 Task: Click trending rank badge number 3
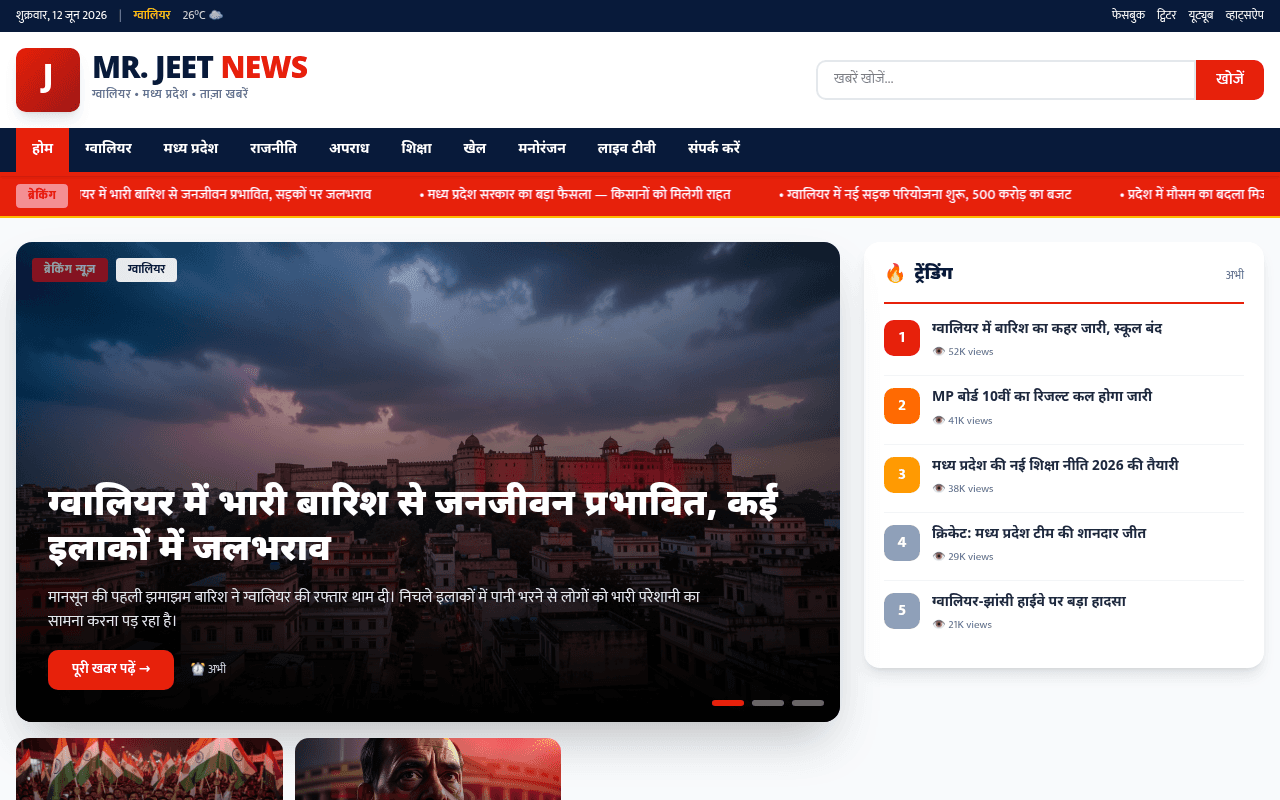pos(902,475)
